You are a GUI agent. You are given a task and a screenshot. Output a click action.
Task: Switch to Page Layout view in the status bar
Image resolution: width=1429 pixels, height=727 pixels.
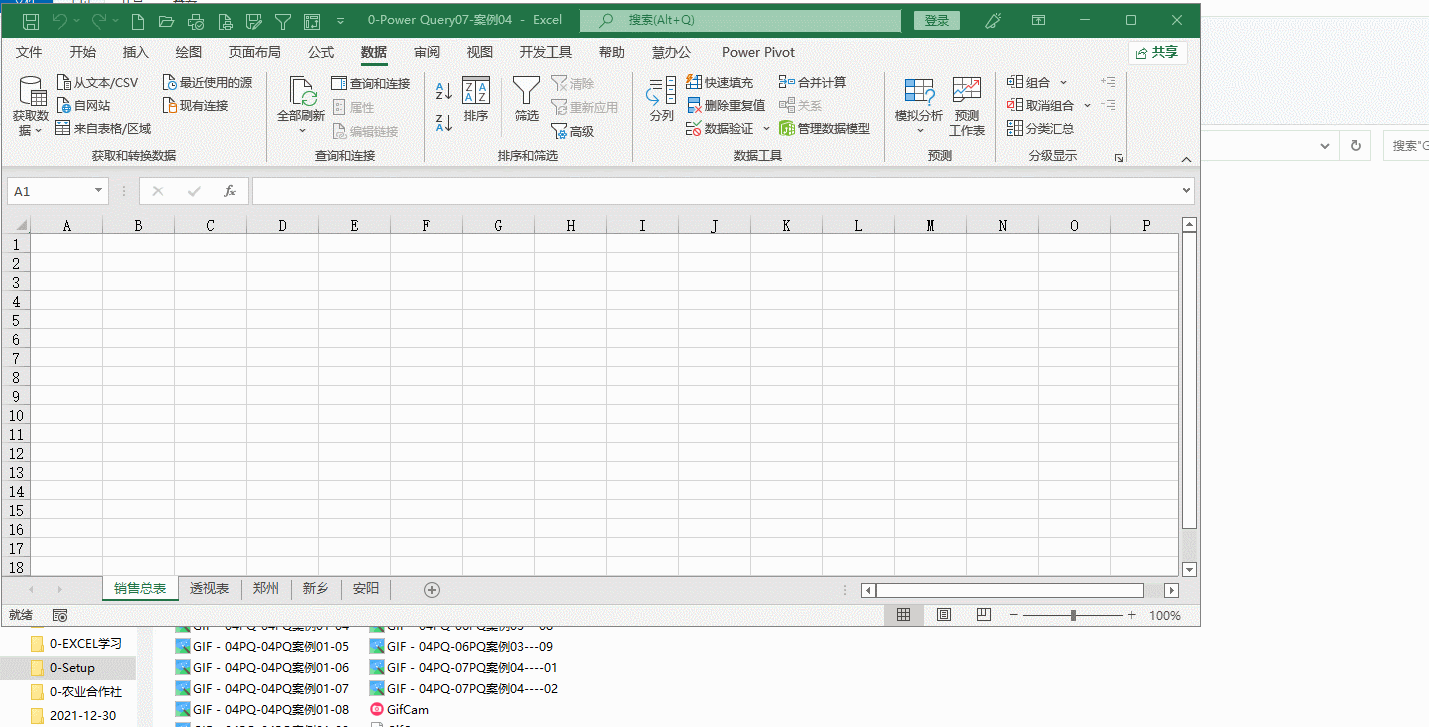pyautogui.click(x=944, y=615)
